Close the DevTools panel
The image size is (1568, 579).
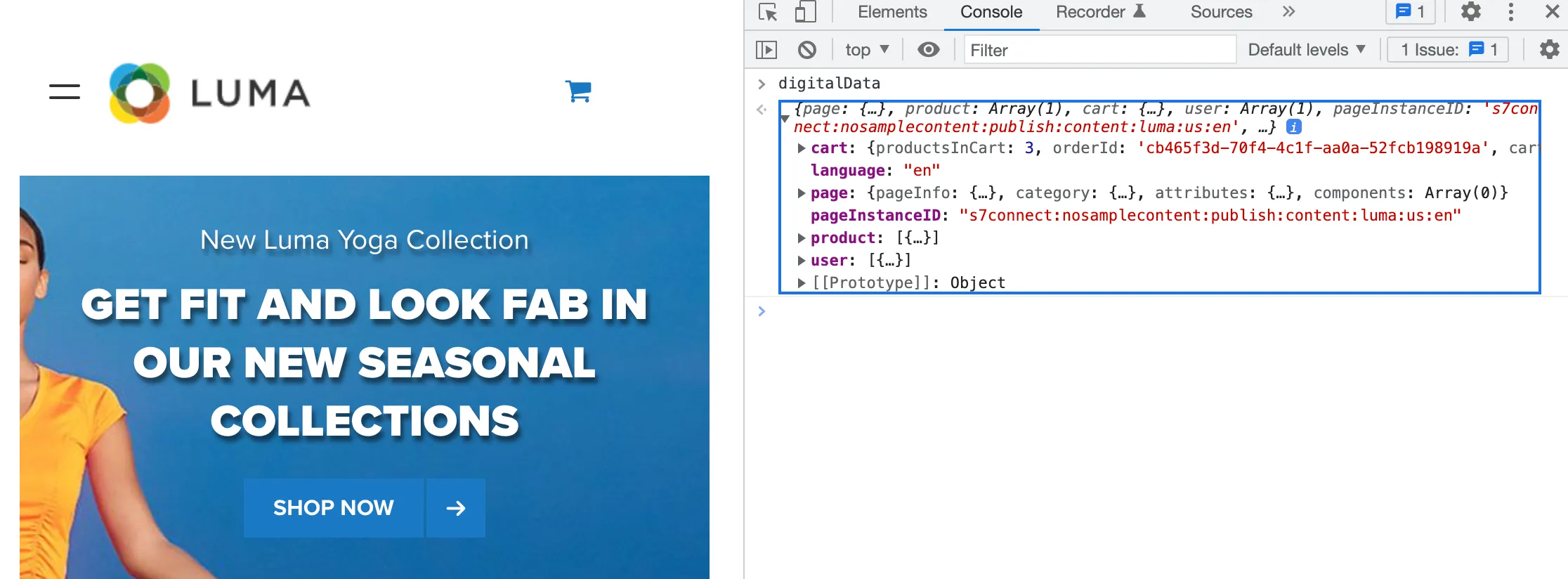(x=1552, y=12)
